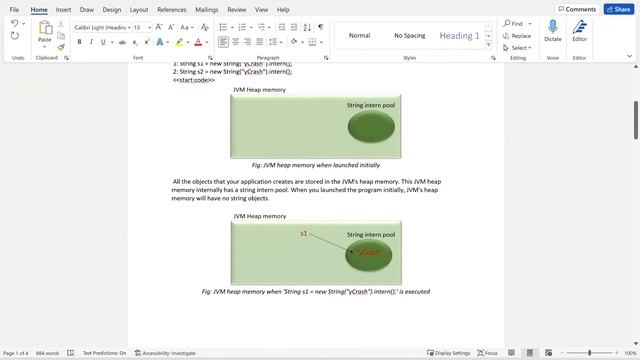The width and height of the screenshot is (640, 360).
Task: Click Accessibility: Investigate in status bar
Action: pos(165,353)
